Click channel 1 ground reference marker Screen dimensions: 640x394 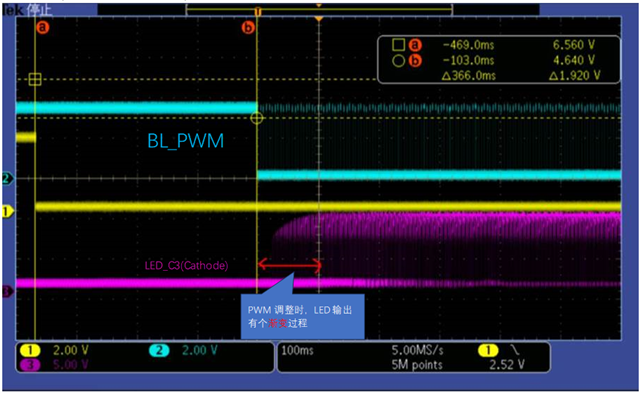(7, 211)
